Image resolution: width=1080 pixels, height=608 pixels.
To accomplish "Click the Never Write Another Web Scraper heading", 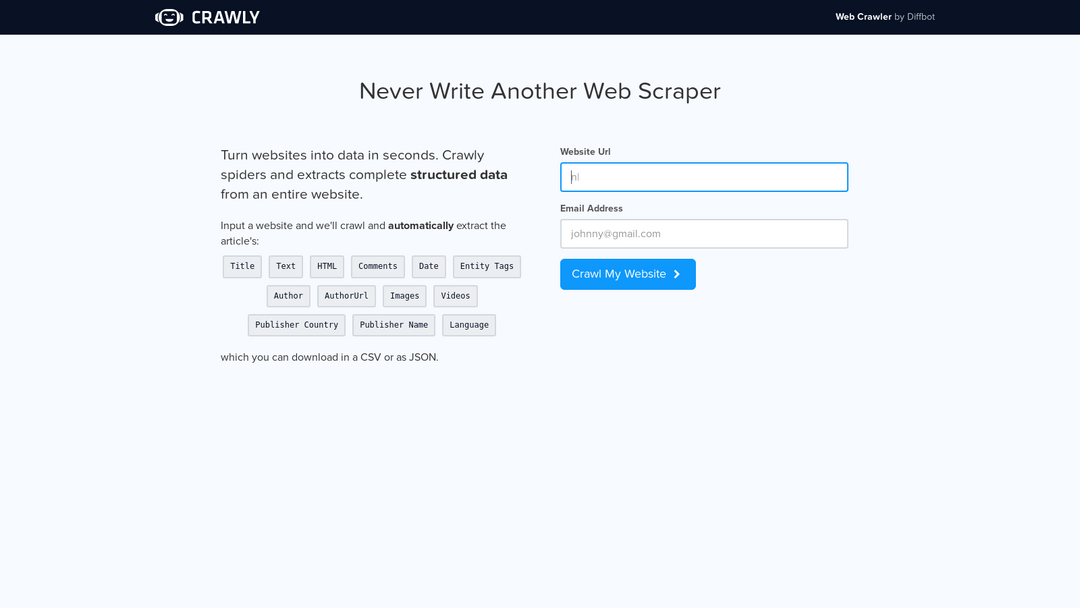I will coord(540,91).
